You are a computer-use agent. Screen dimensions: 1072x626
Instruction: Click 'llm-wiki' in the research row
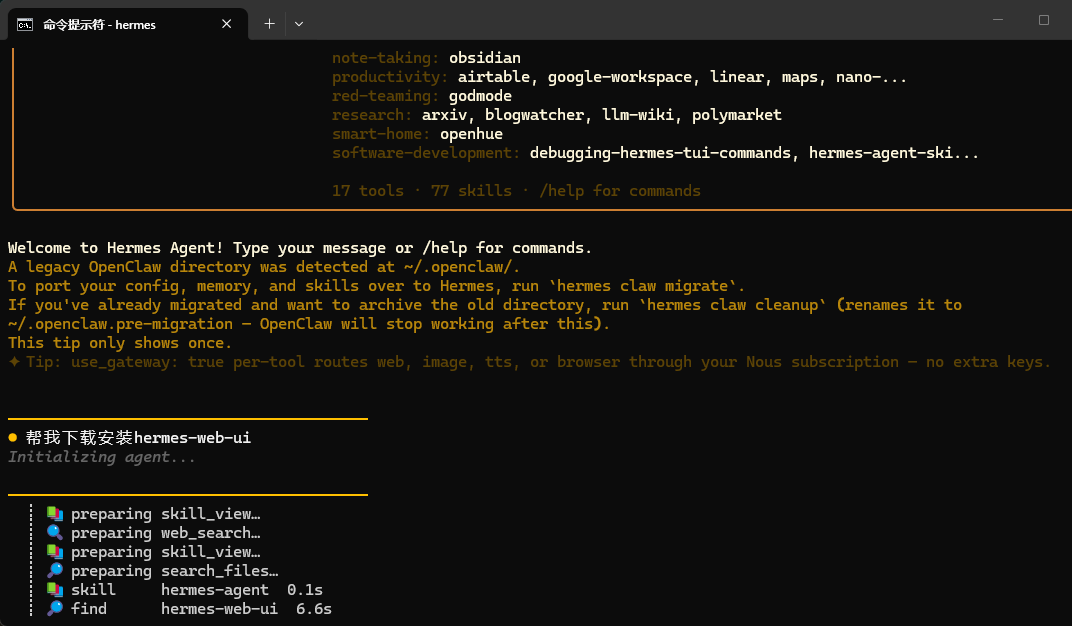[x=637, y=115]
